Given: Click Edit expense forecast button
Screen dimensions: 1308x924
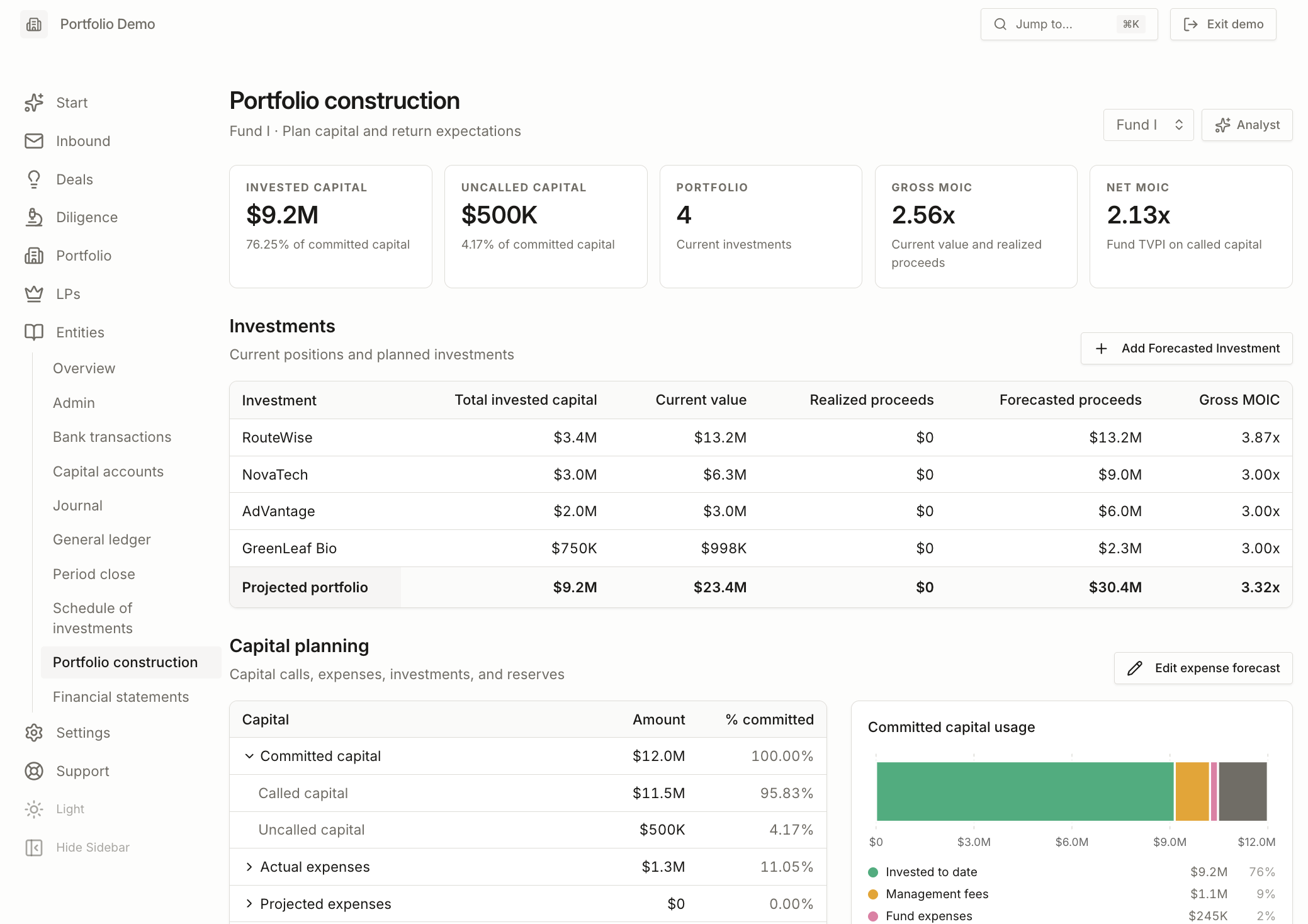Looking at the screenshot, I should [x=1204, y=668].
